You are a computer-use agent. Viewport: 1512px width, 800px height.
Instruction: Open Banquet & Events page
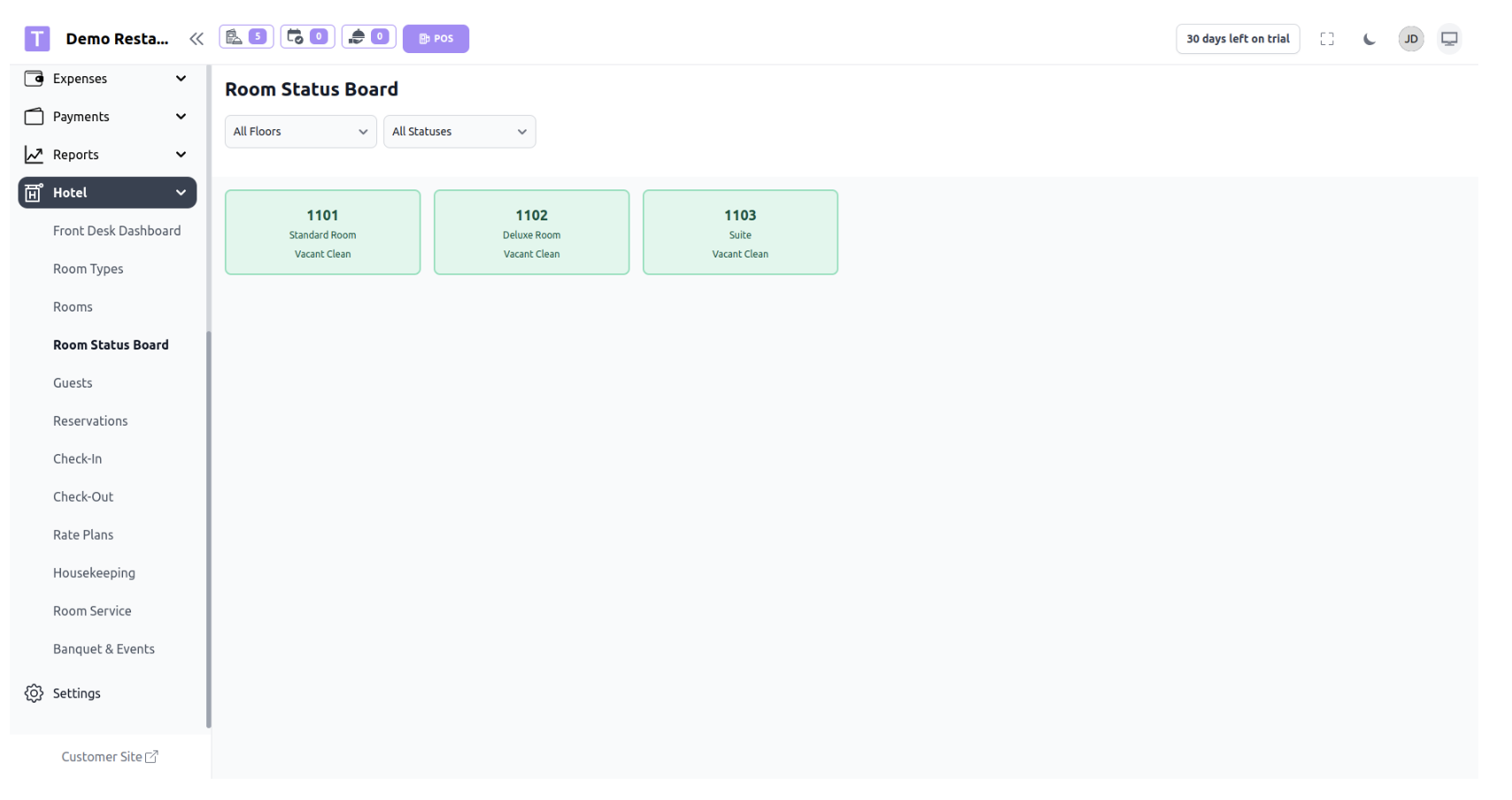click(104, 650)
